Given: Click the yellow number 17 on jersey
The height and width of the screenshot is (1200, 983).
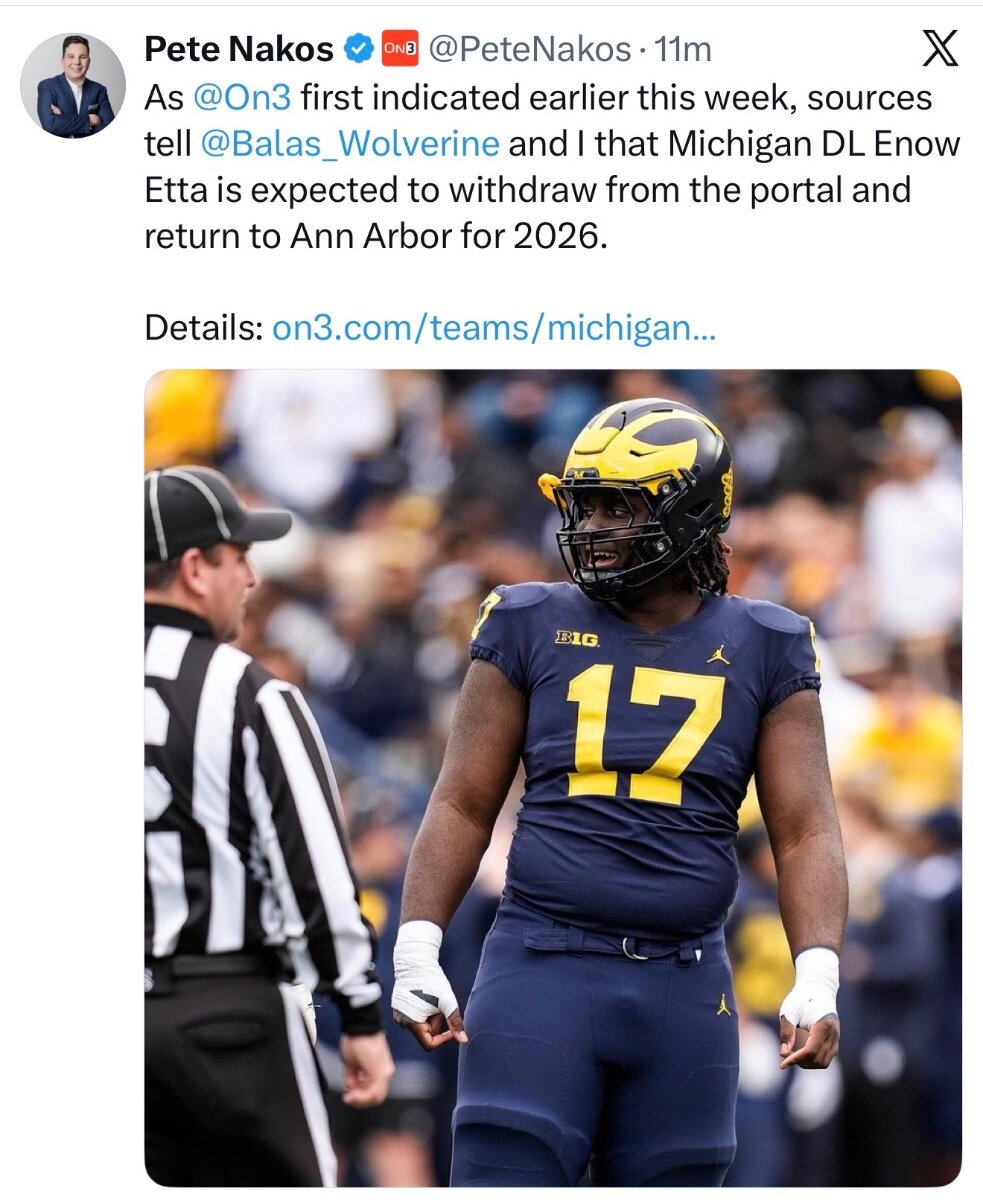Looking at the screenshot, I should (645, 734).
